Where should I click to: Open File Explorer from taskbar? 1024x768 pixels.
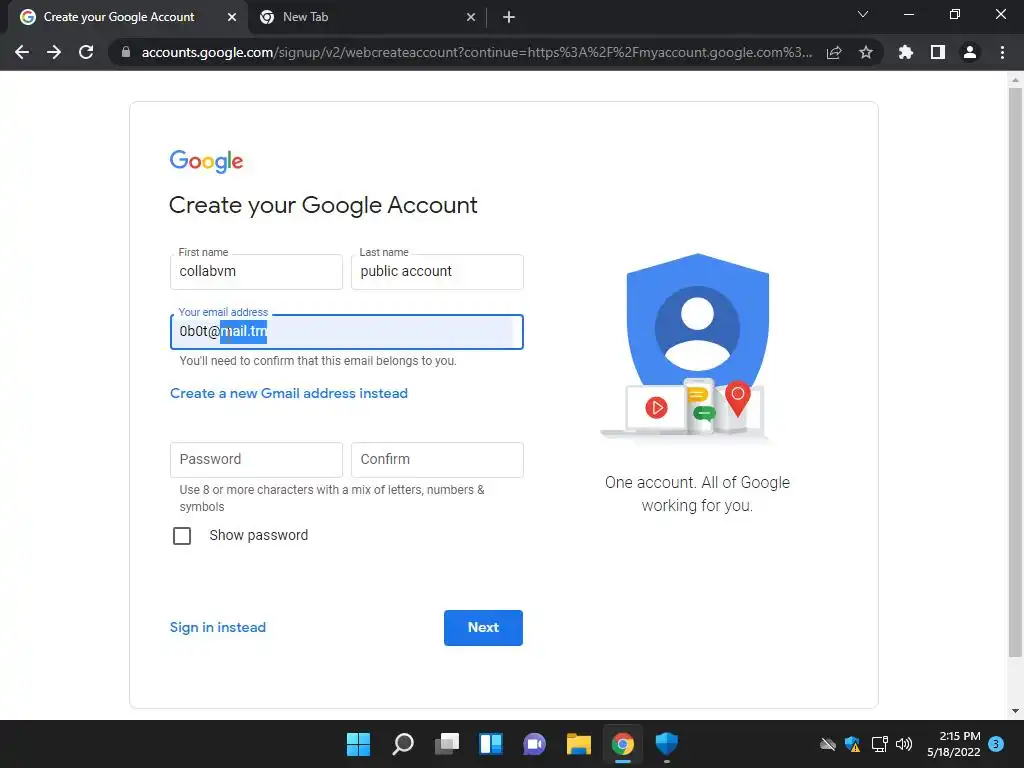(x=579, y=744)
